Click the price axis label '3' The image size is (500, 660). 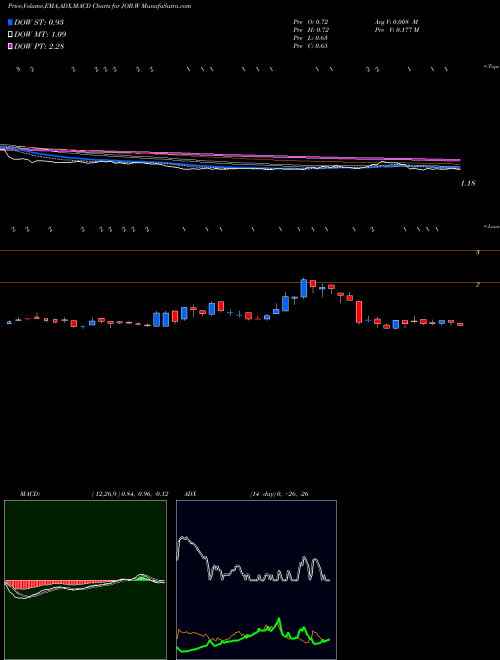click(477, 253)
